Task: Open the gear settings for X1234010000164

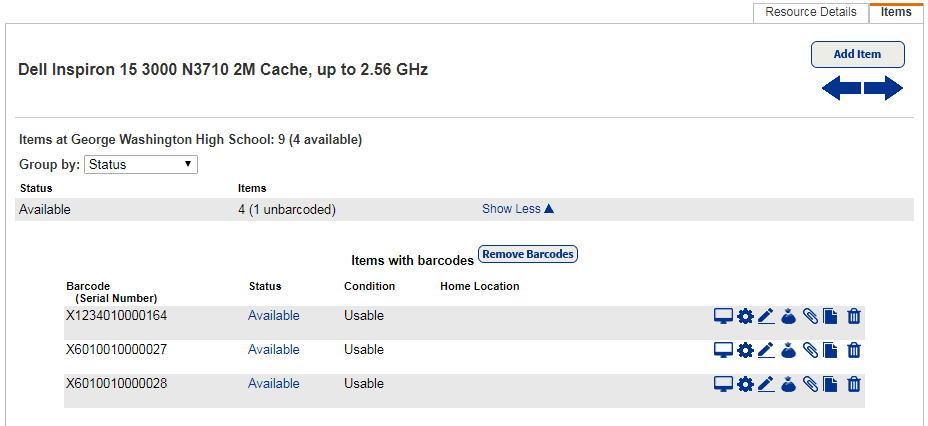Action: click(745, 317)
